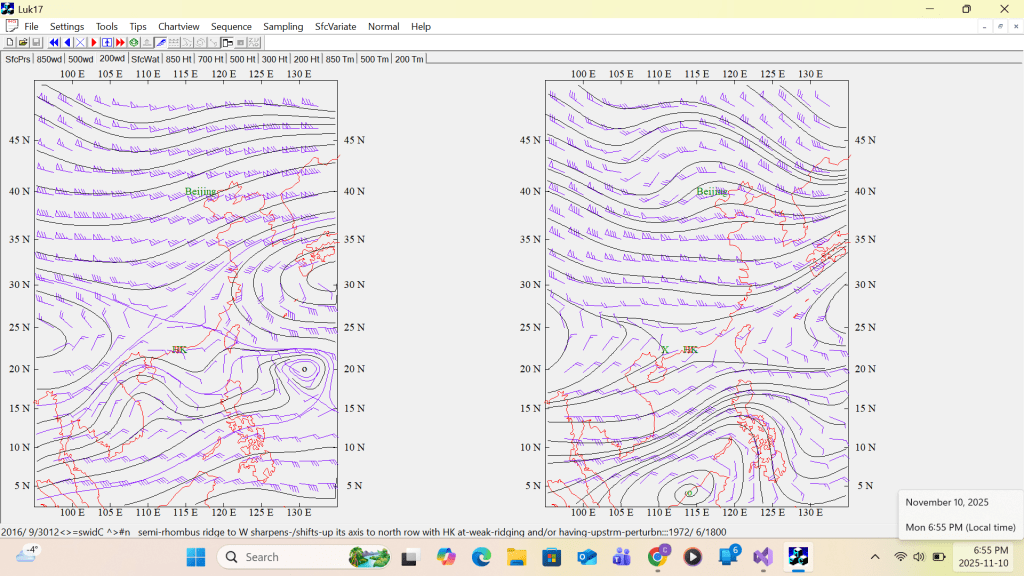
Task: Click the Normal menu bar item
Action: [x=383, y=26]
